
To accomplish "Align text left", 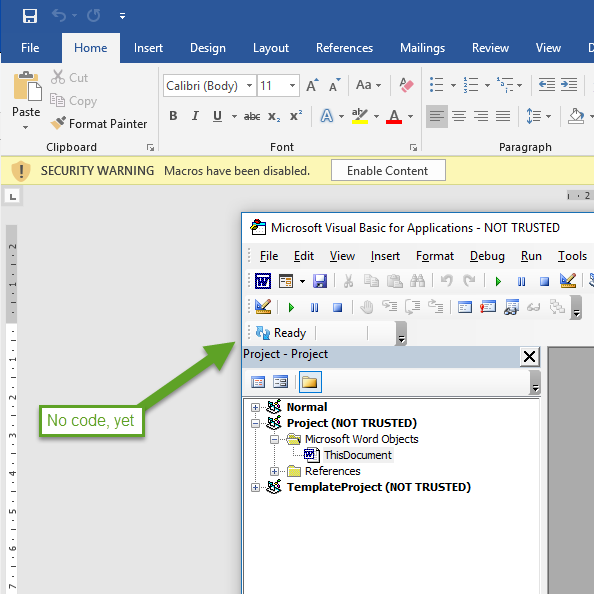I will [437, 116].
